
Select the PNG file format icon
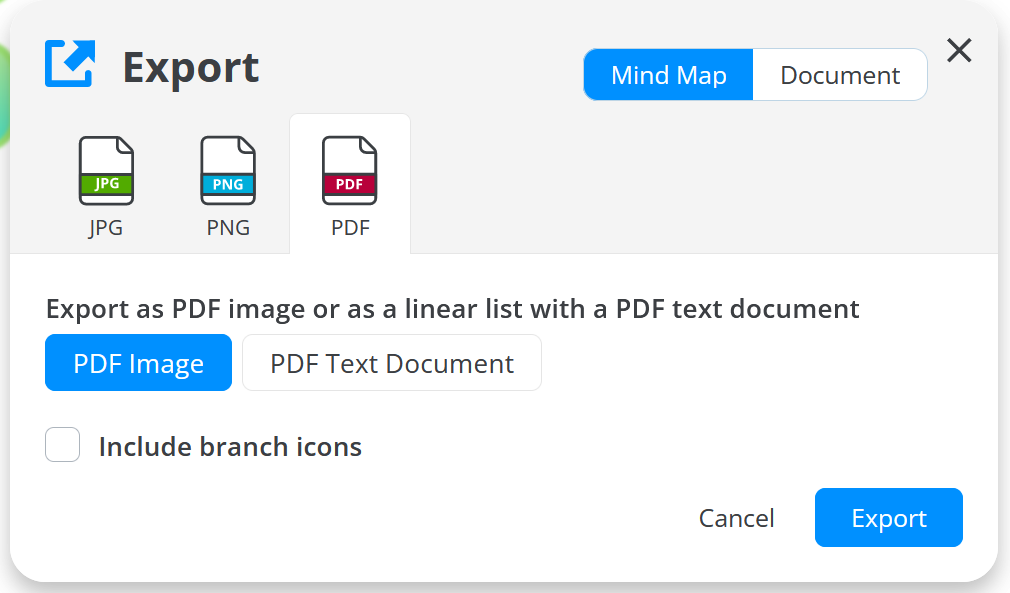coord(228,171)
